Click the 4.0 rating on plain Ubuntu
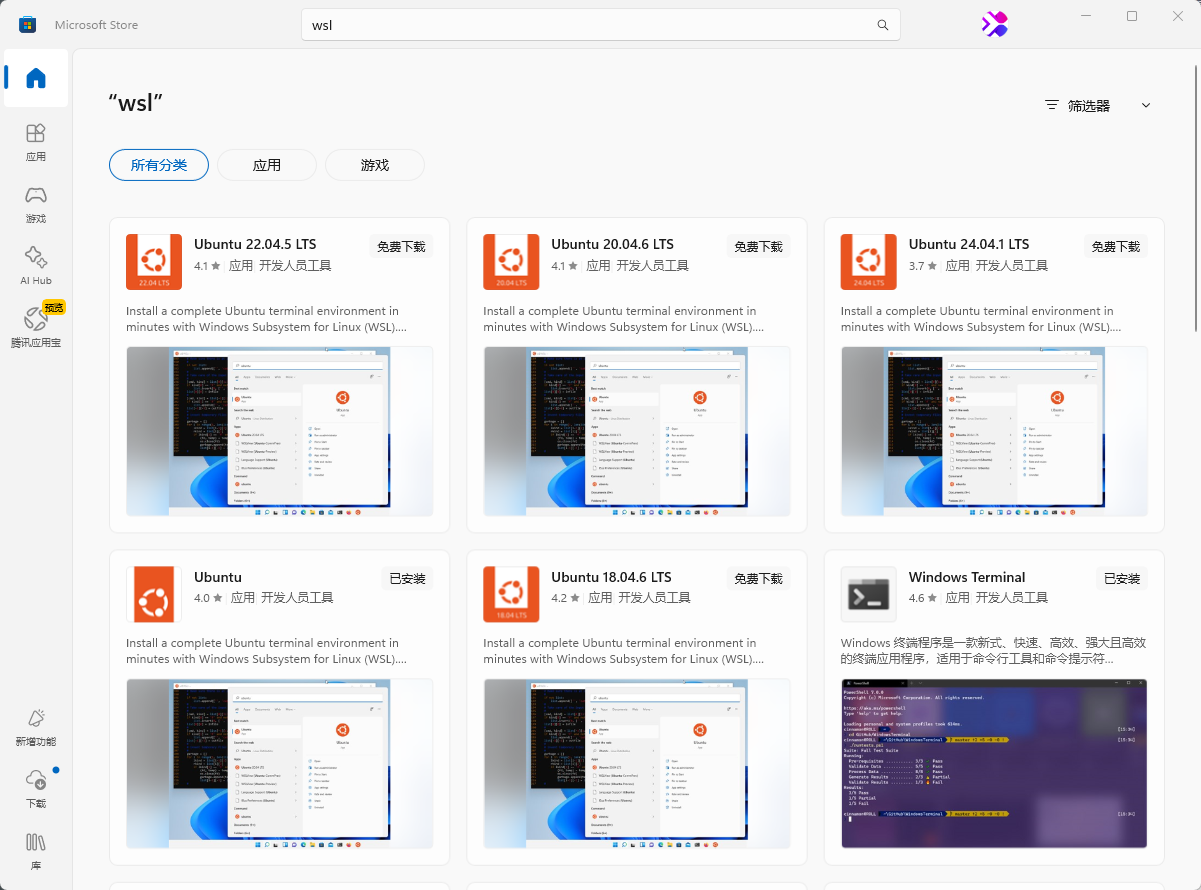The width and height of the screenshot is (1201, 890). pos(209,598)
